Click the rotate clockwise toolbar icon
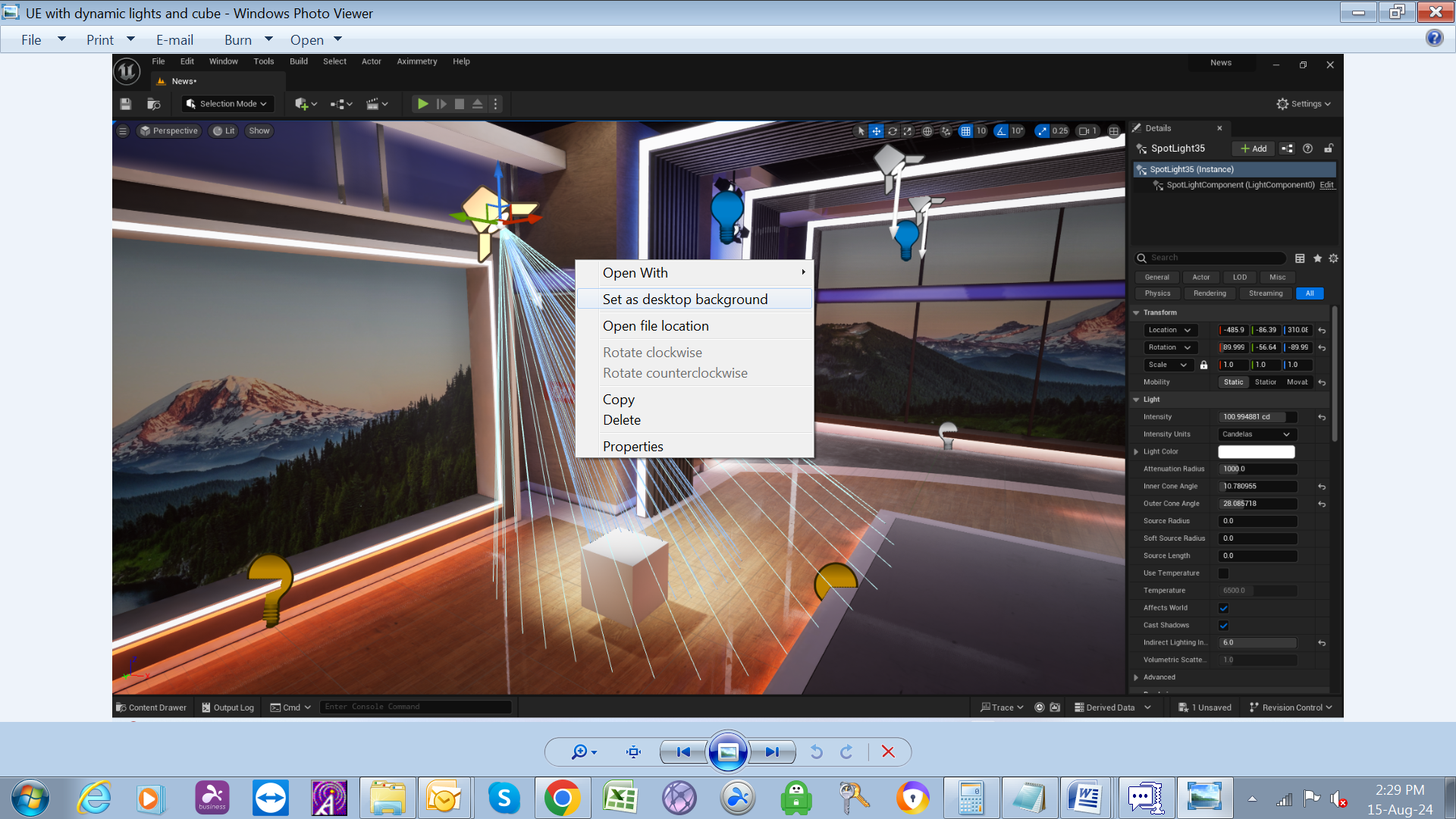This screenshot has height=819, width=1456. (x=846, y=752)
